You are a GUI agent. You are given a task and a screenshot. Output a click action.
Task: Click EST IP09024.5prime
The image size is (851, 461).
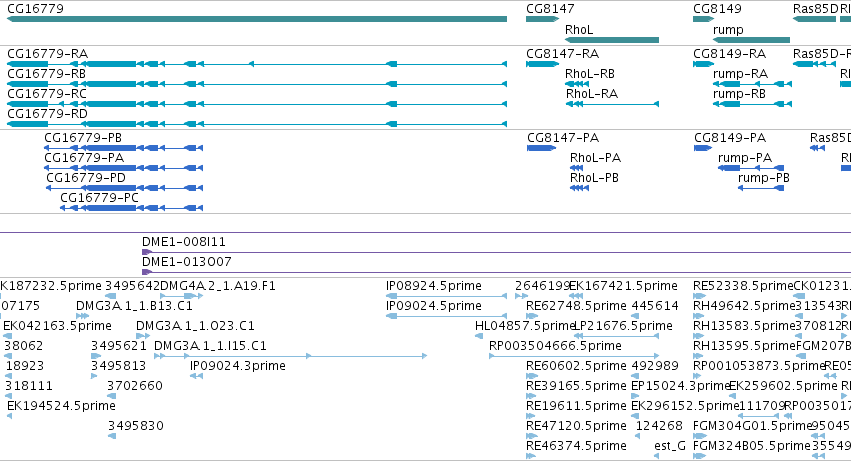[x=447, y=316]
